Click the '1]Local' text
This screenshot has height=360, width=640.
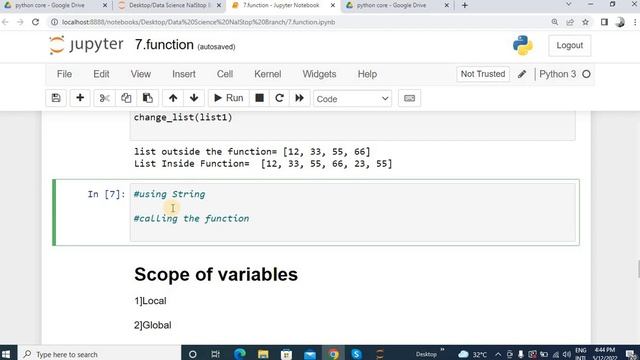tap(150, 301)
